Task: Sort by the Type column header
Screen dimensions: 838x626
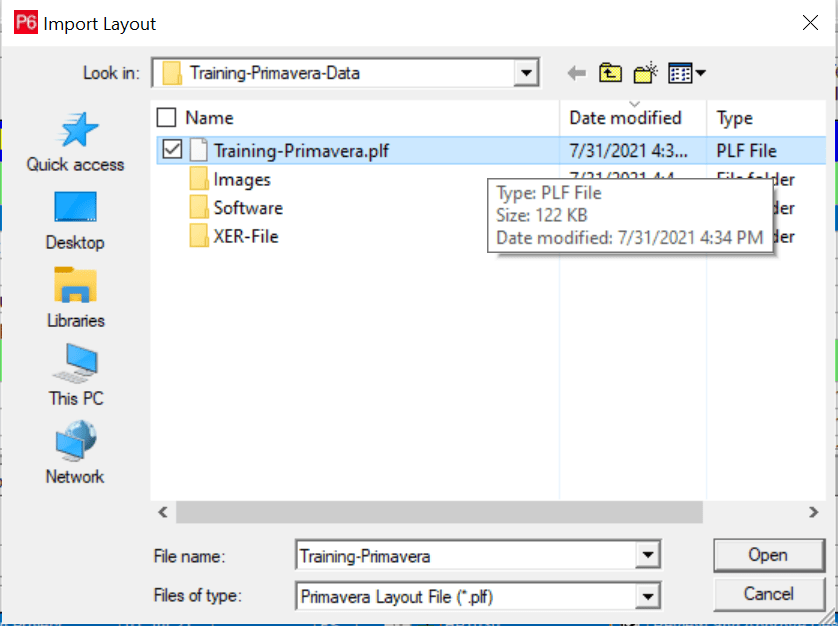Action: click(734, 118)
